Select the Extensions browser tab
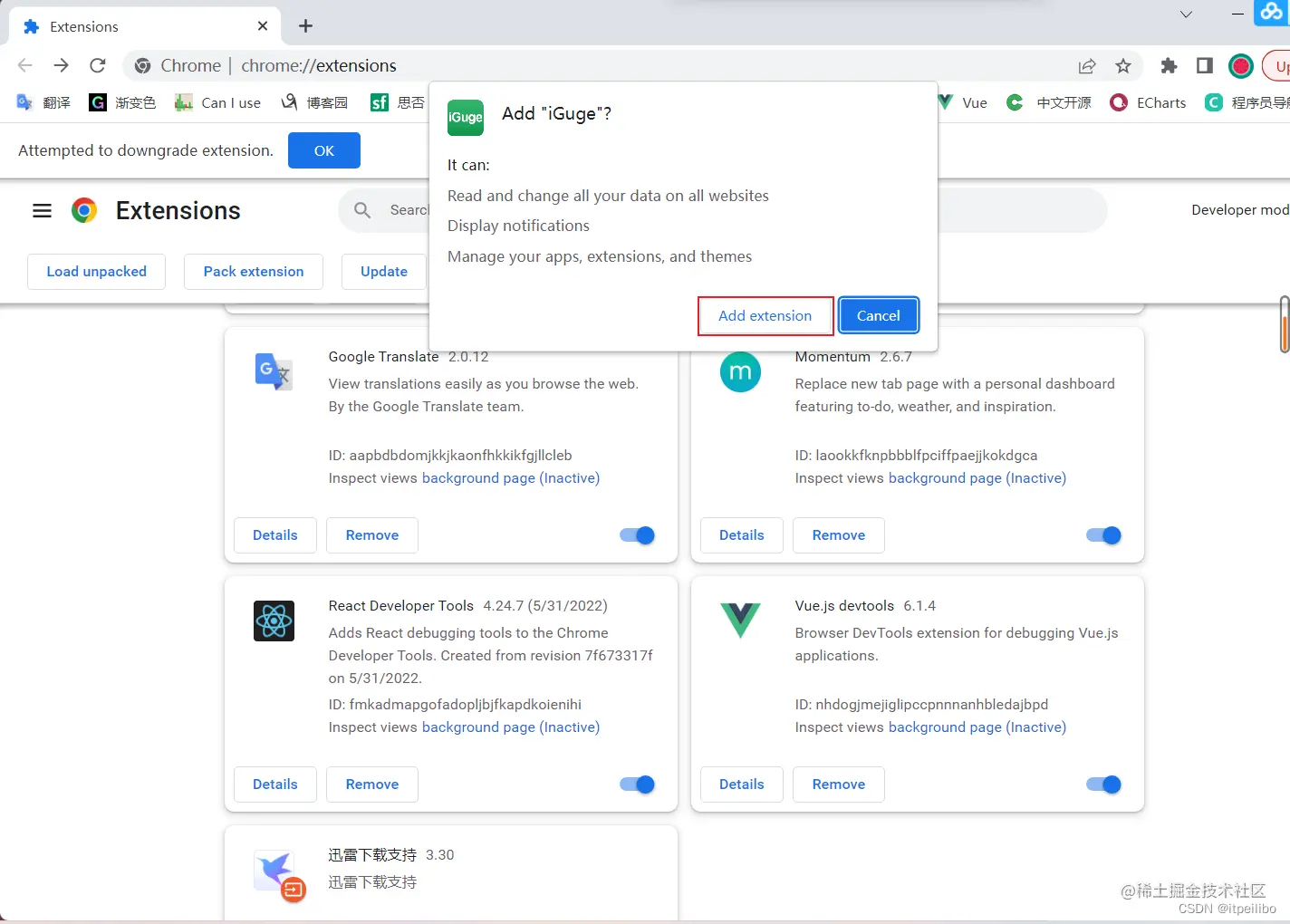The width and height of the screenshot is (1290, 924). (x=145, y=26)
